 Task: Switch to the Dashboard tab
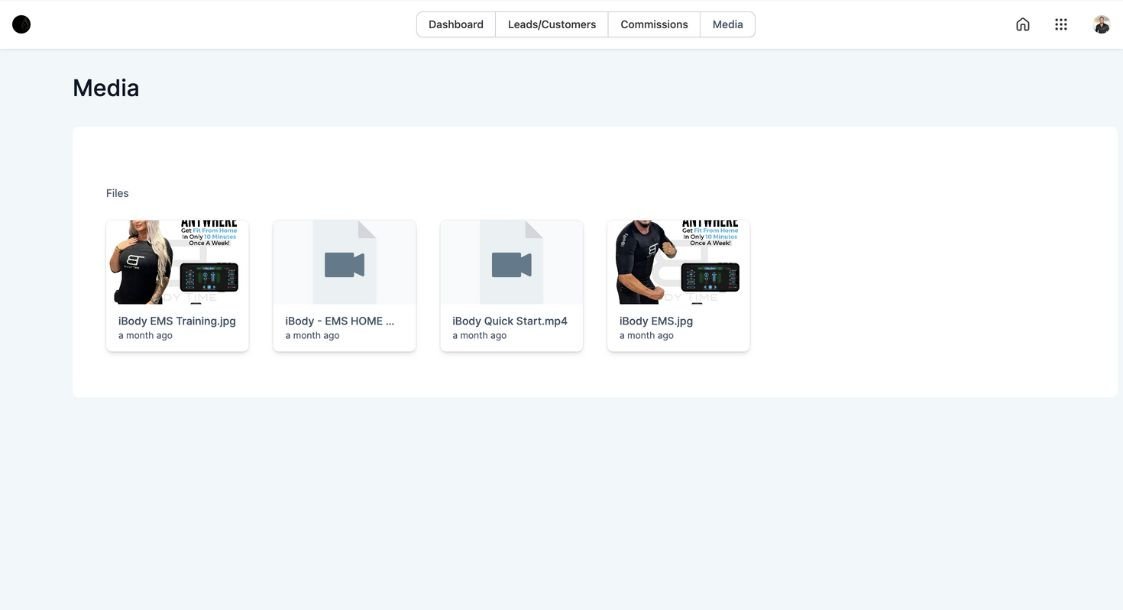click(x=456, y=24)
